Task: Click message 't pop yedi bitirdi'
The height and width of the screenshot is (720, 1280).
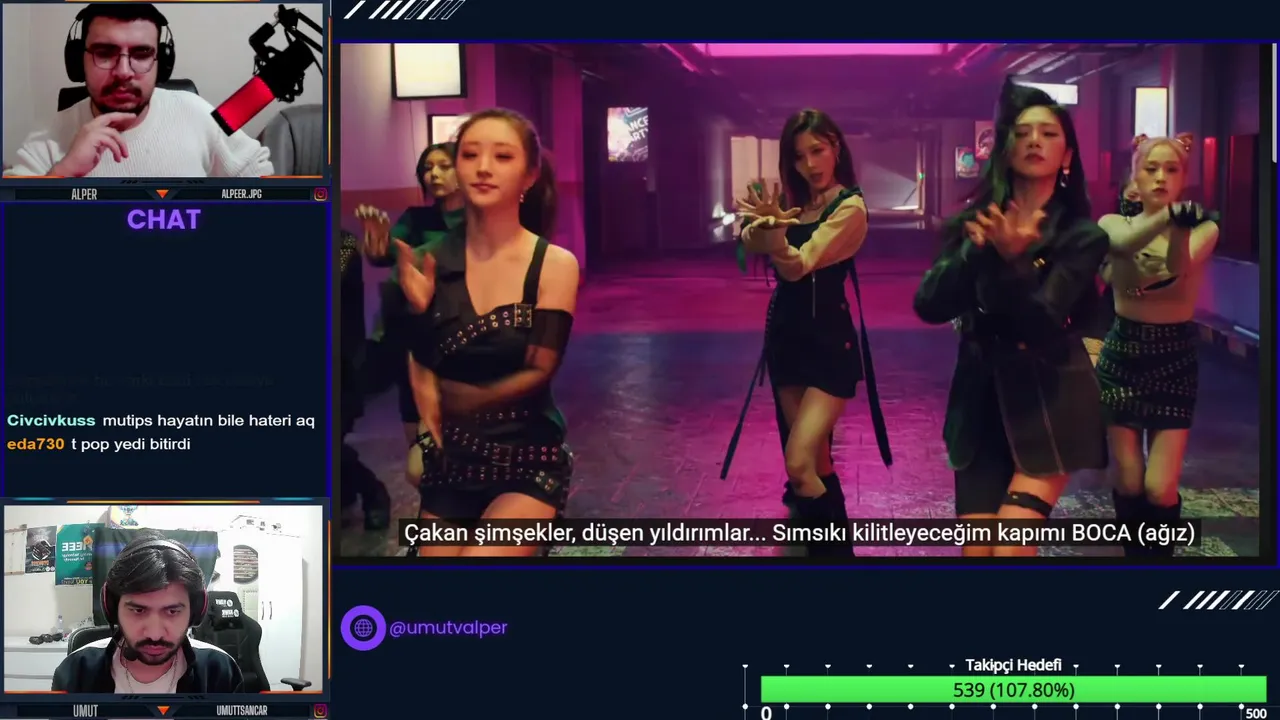Action: point(130,444)
